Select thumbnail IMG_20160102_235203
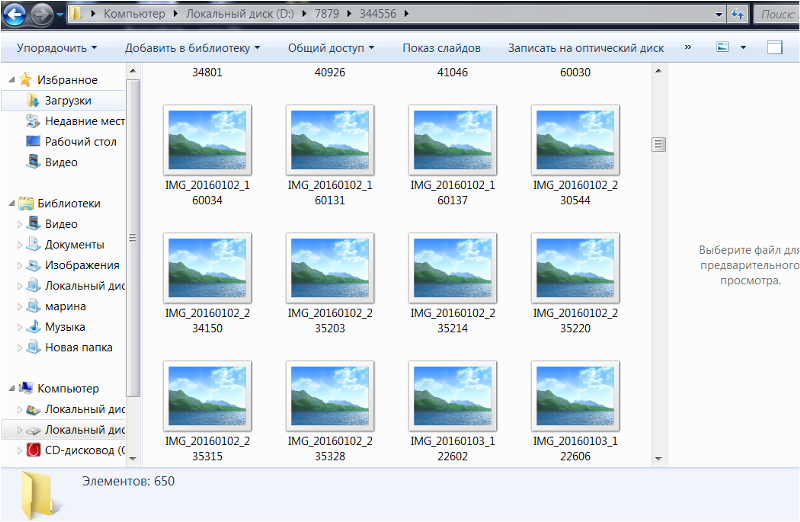This screenshot has height=522, width=800. click(x=330, y=268)
